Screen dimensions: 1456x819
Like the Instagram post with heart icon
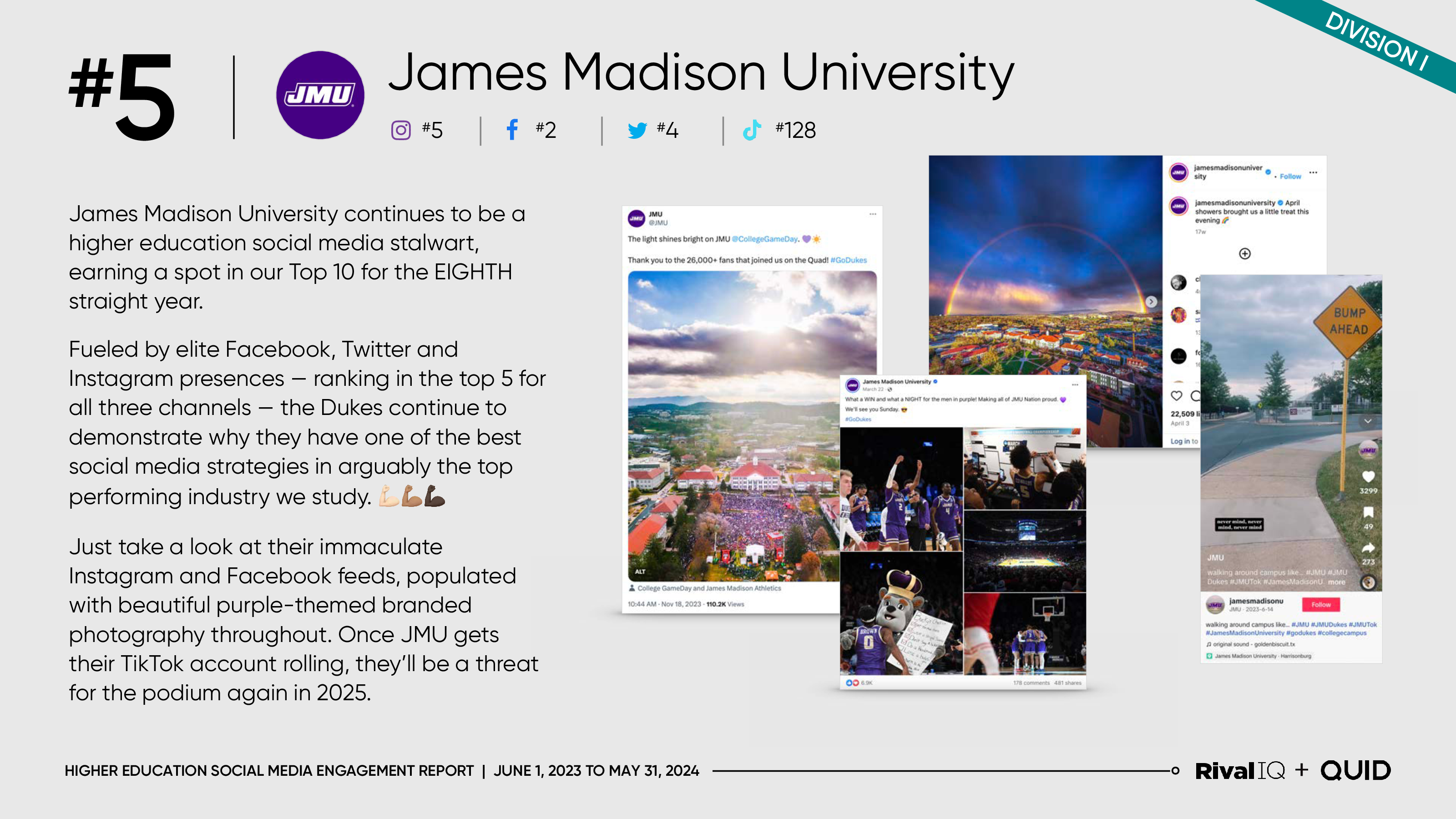1176,396
